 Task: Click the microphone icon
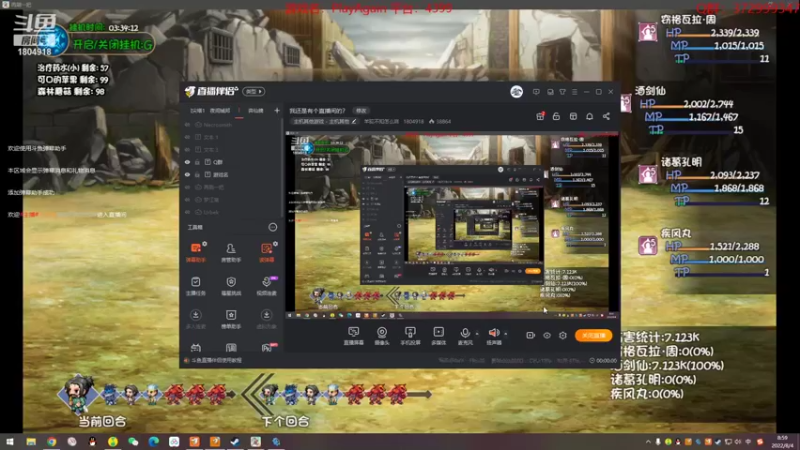click(465, 333)
